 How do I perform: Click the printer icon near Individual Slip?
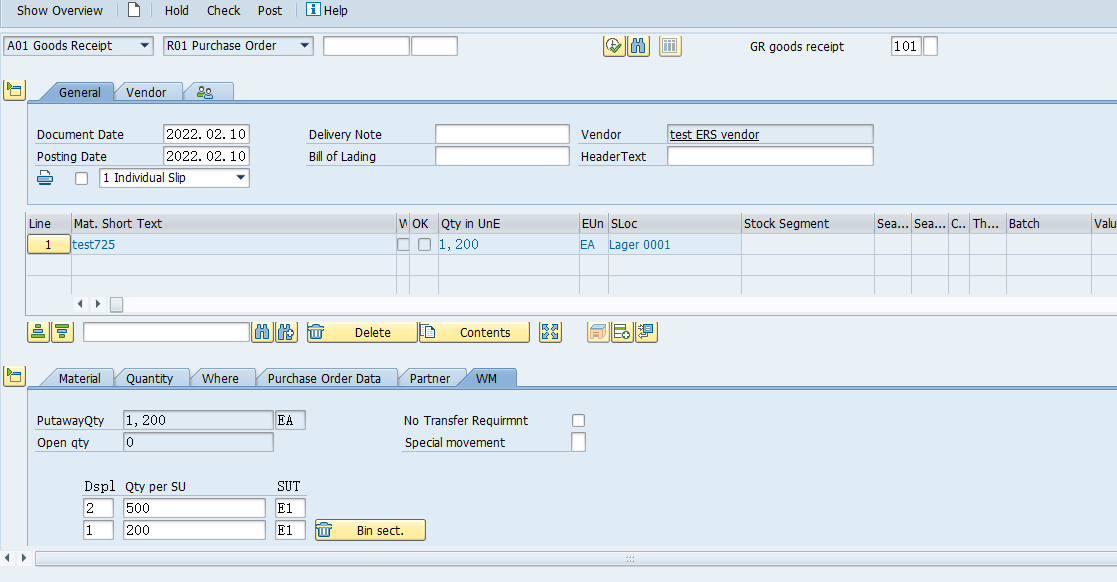pos(44,177)
